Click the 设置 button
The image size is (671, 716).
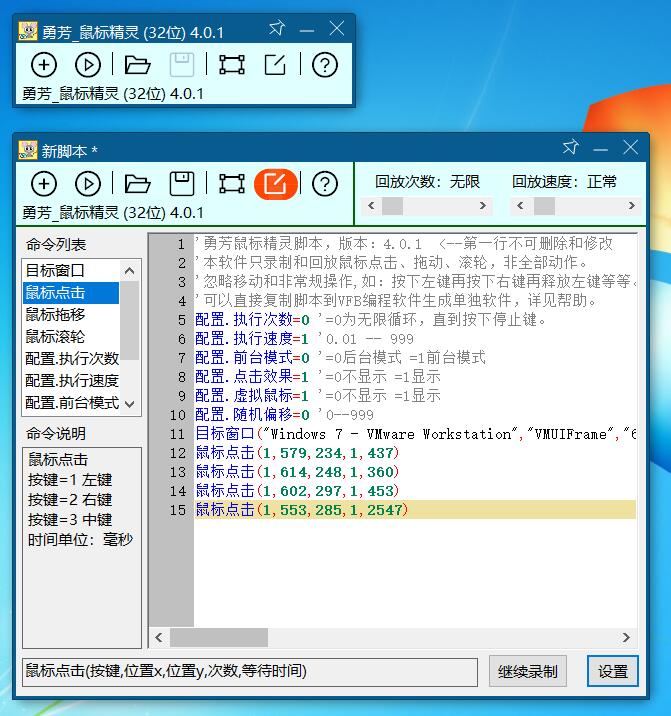(x=613, y=671)
